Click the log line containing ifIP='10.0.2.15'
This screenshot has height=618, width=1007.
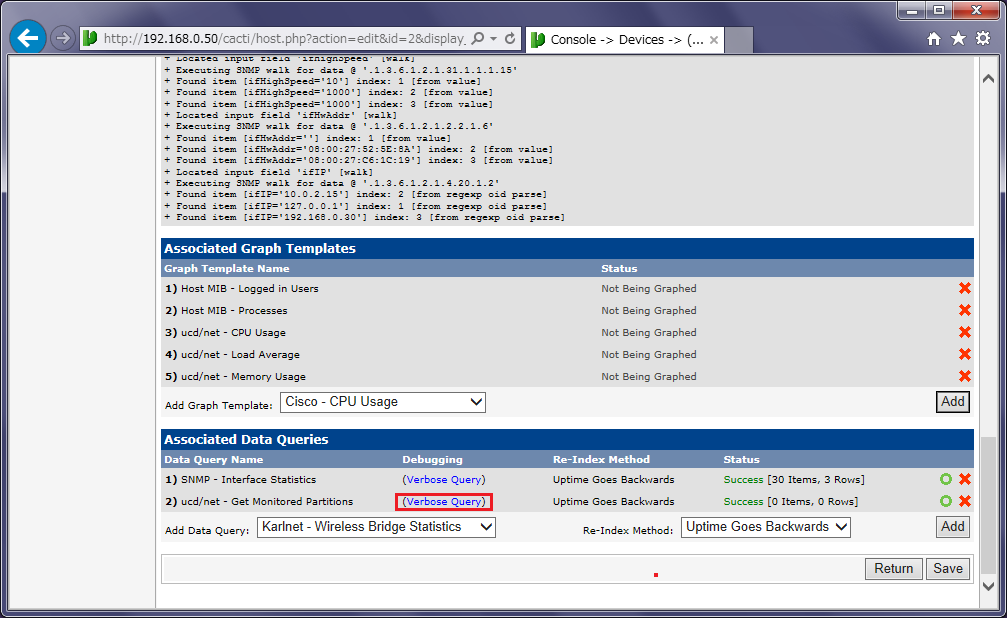[355, 194]
